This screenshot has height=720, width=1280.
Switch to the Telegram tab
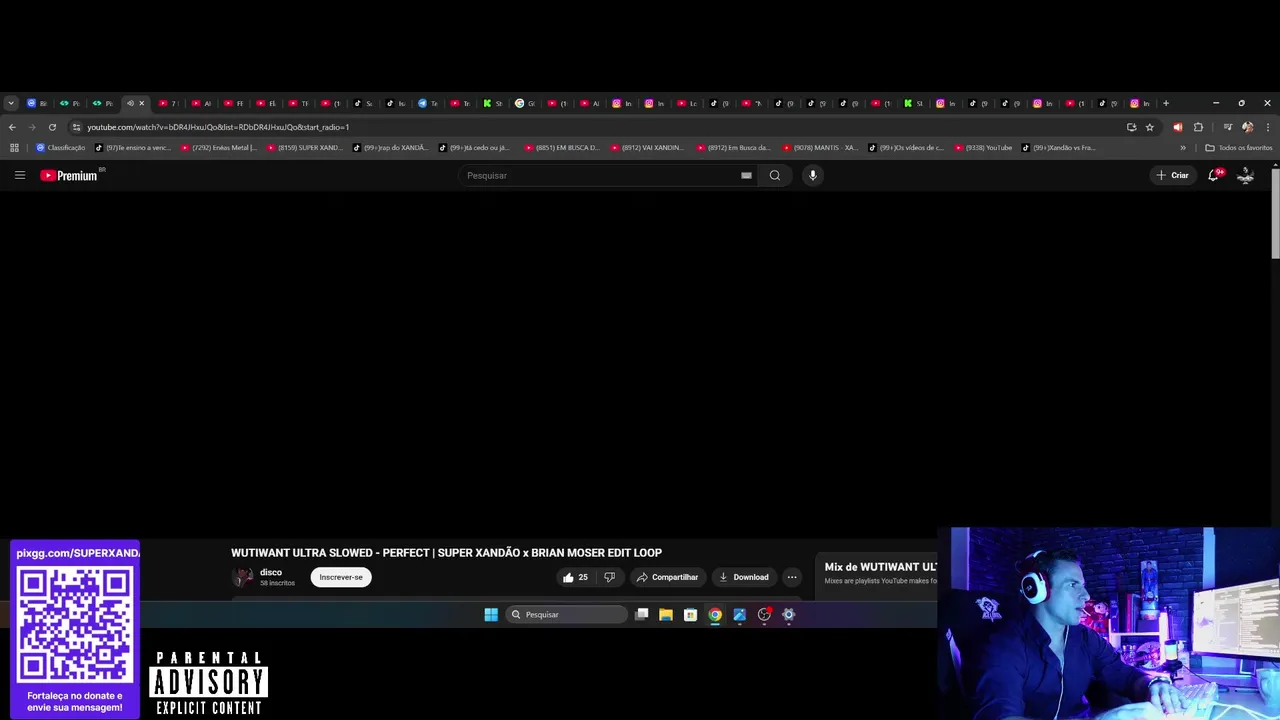pyautogui.click(x=428, y=103)
